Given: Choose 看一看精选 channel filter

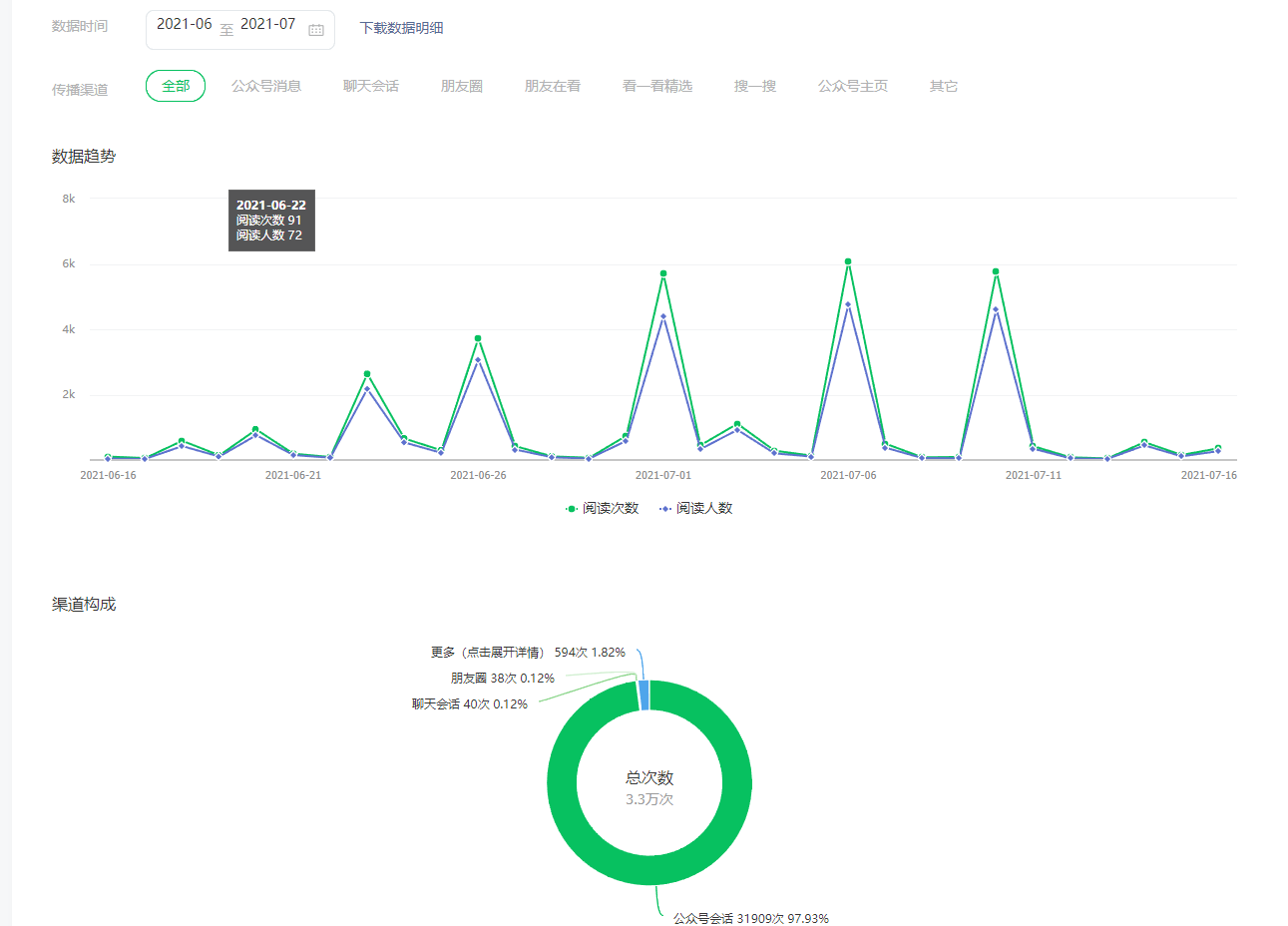Looking at the screenshot, I should pyautogui.click(x=657, y=86).
